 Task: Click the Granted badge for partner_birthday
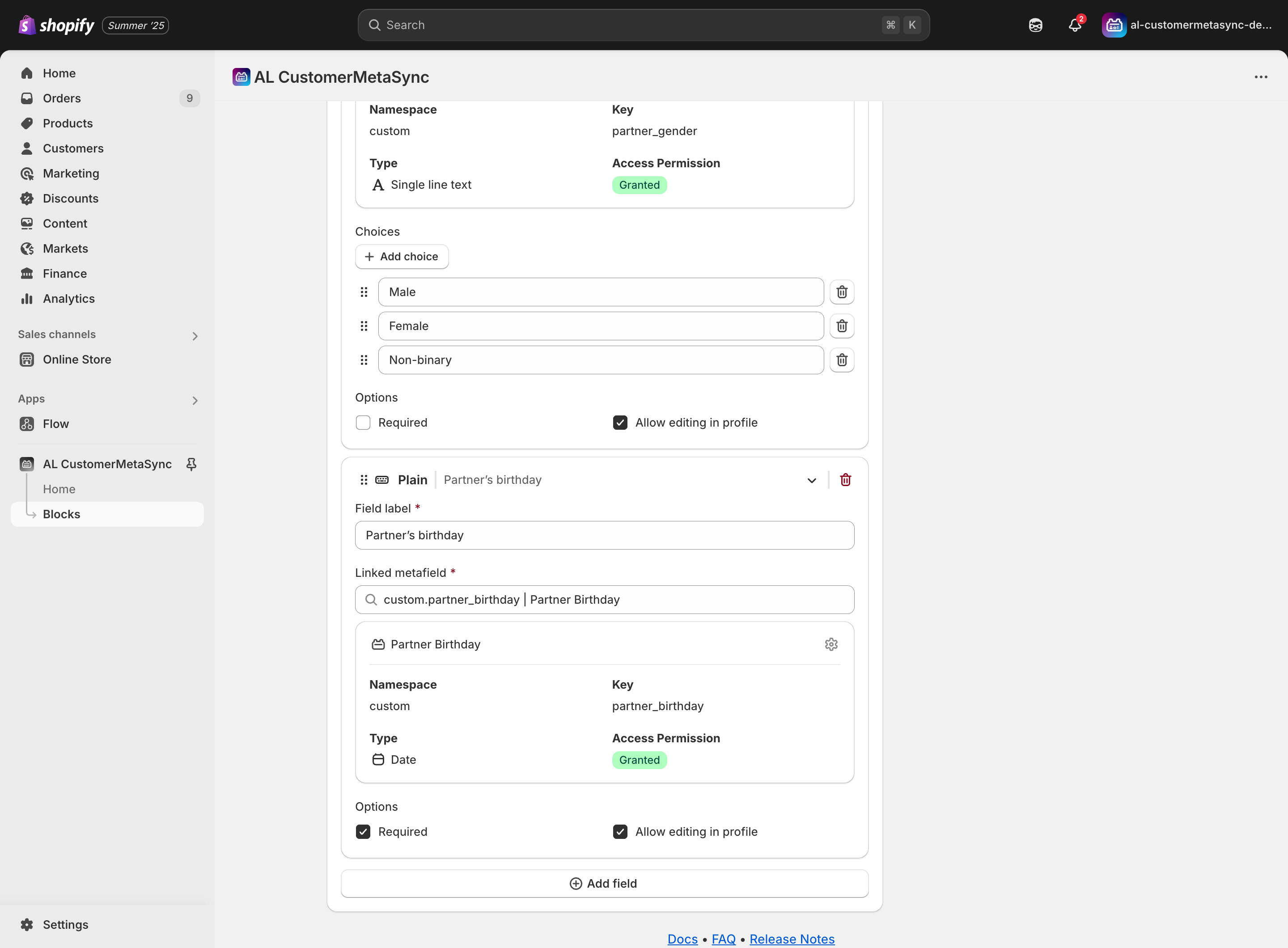[x=639, y=760]
